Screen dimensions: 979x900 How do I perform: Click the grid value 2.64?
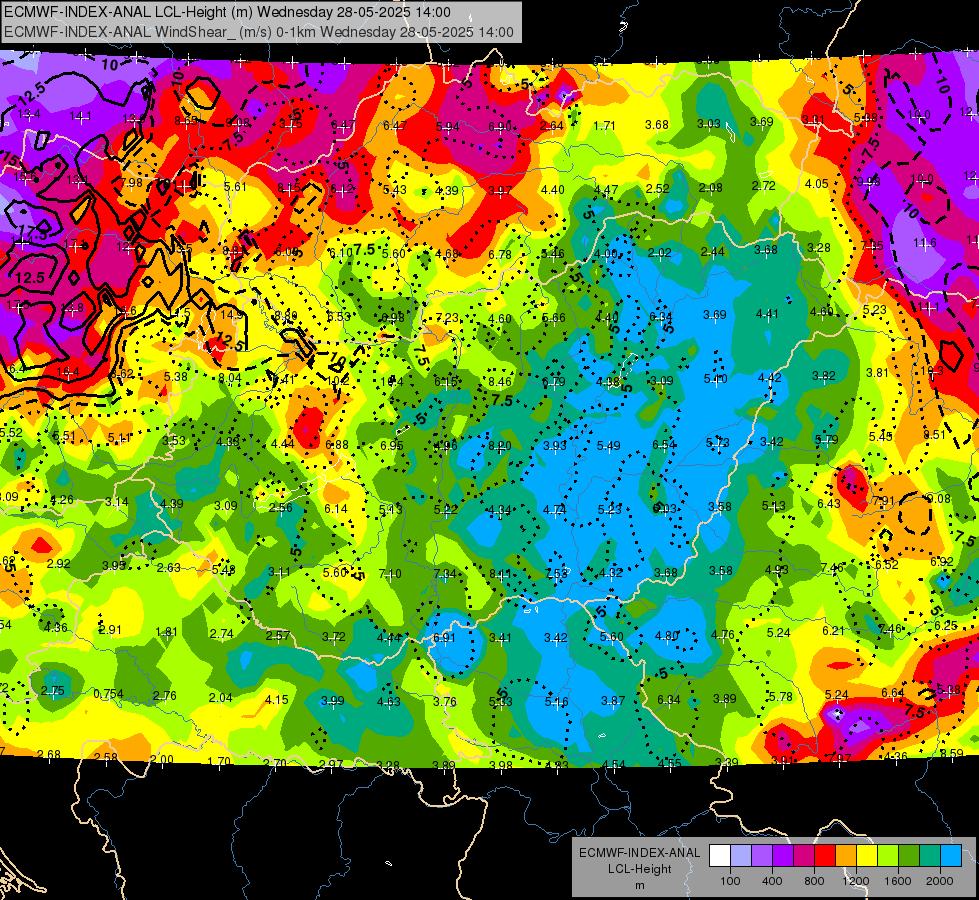551,126
